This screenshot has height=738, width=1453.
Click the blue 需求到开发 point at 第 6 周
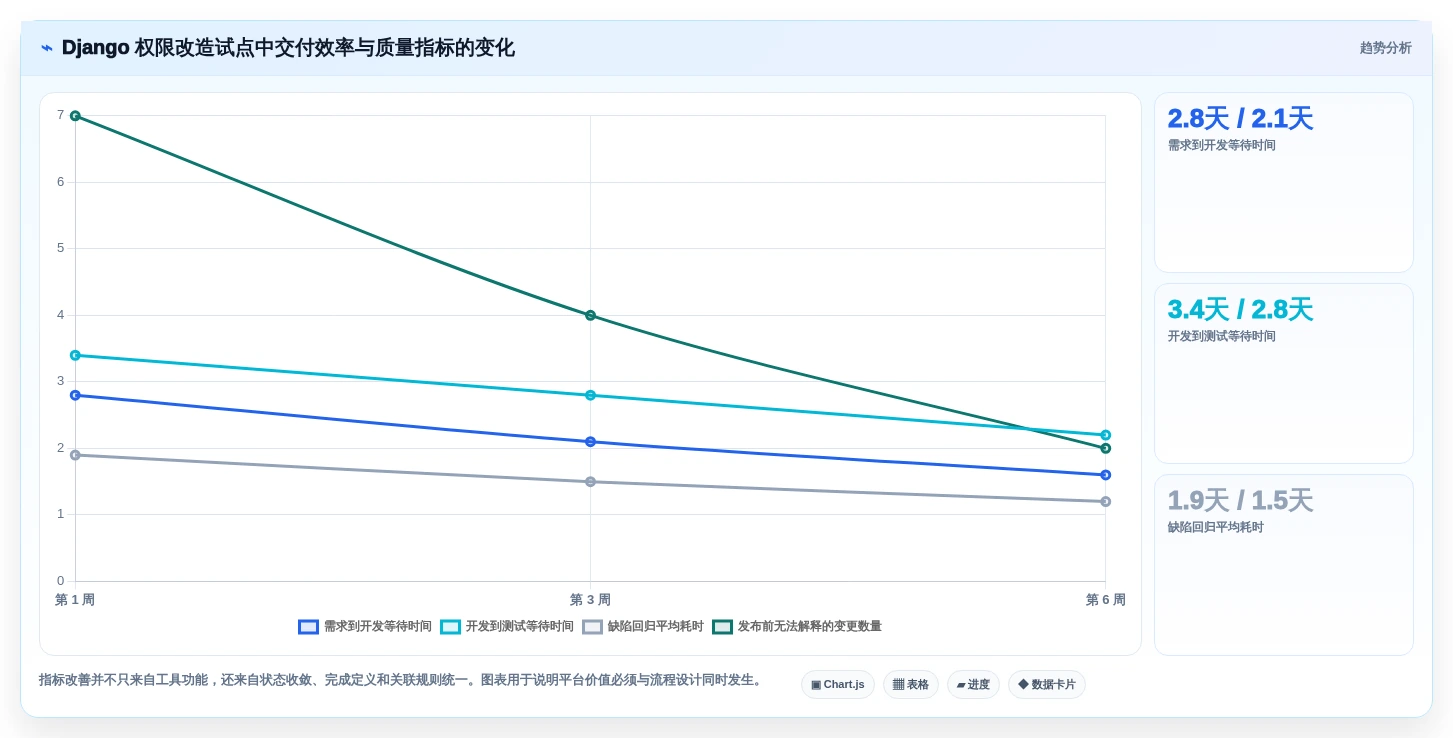tap(1106, 475)
